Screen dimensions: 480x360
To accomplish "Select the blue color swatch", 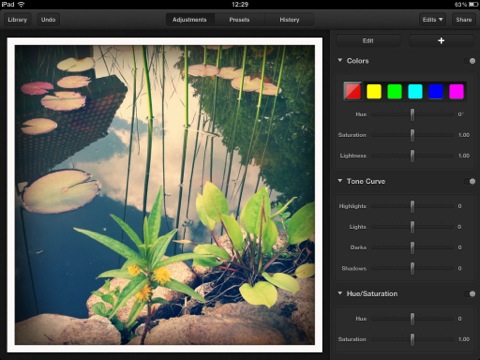I will coord(436,91).
